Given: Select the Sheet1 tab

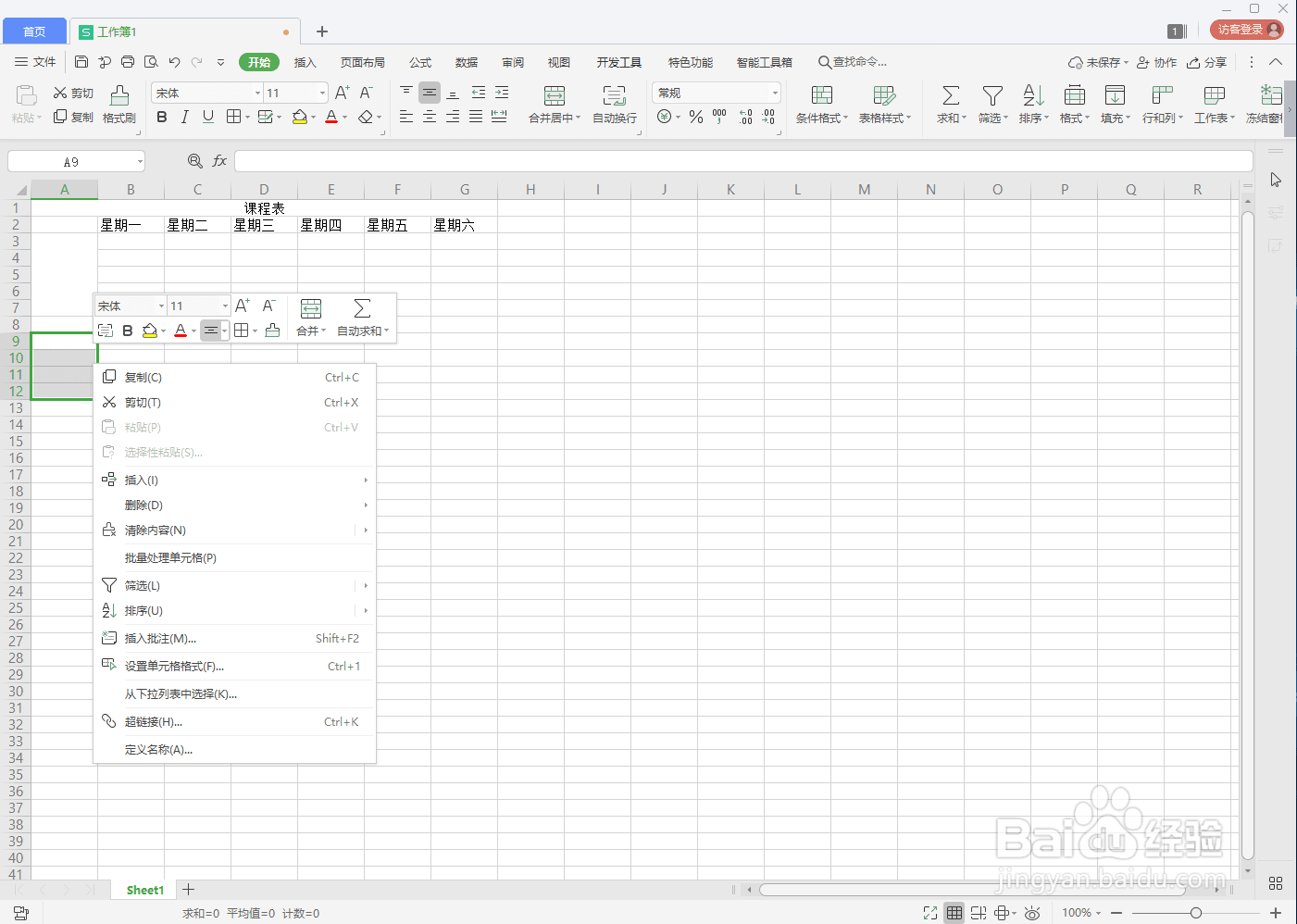Looking at the screenshot, I should click(145, 890).
